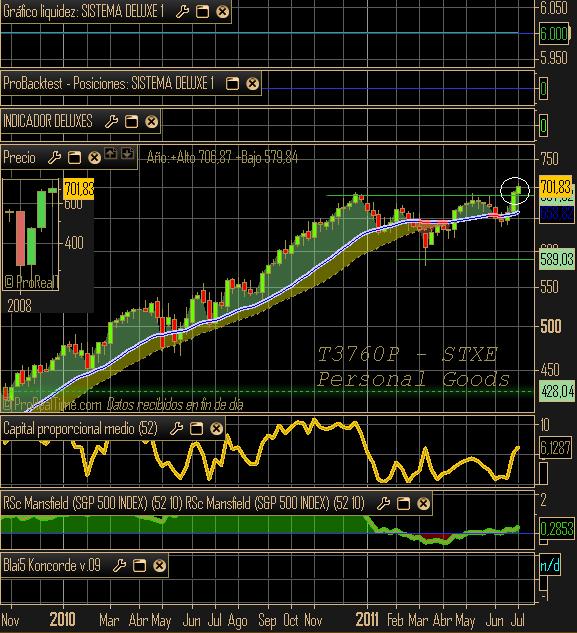Select the 2011 marker on time axis
Viewport: 577px width, 633px height.
[367, 619]
